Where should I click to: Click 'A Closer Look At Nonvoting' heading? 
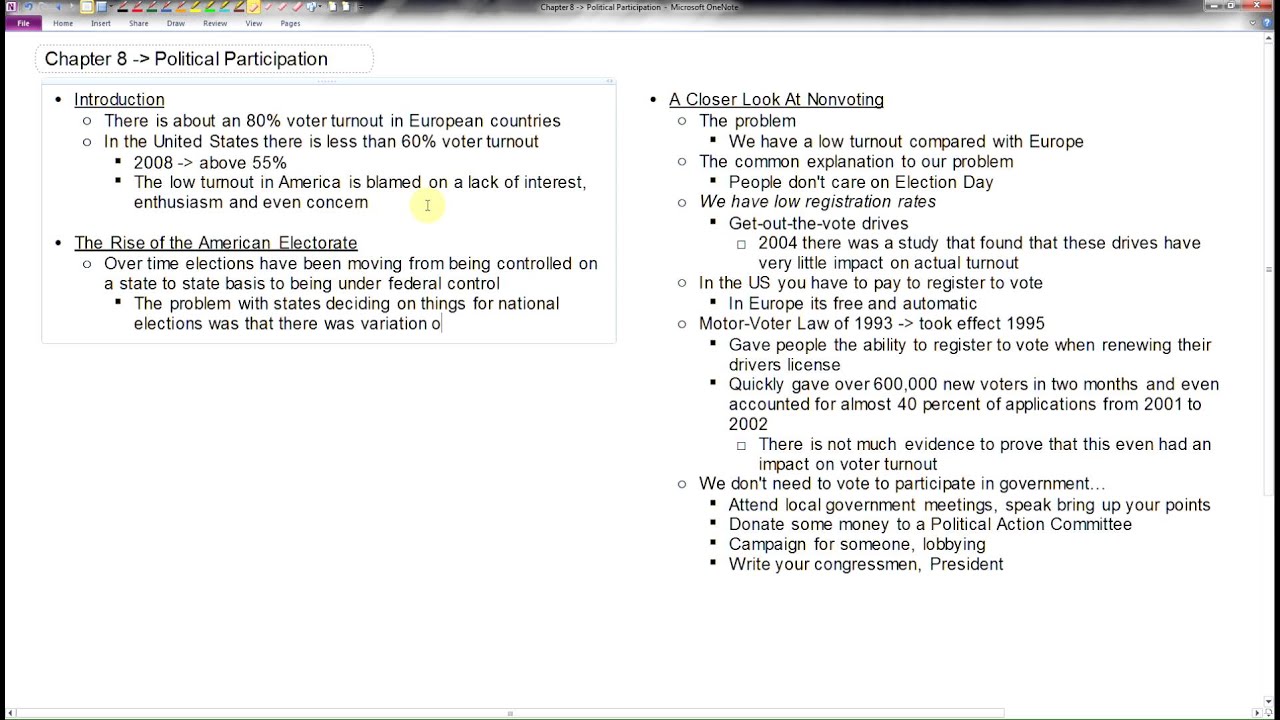pos(776,100)
